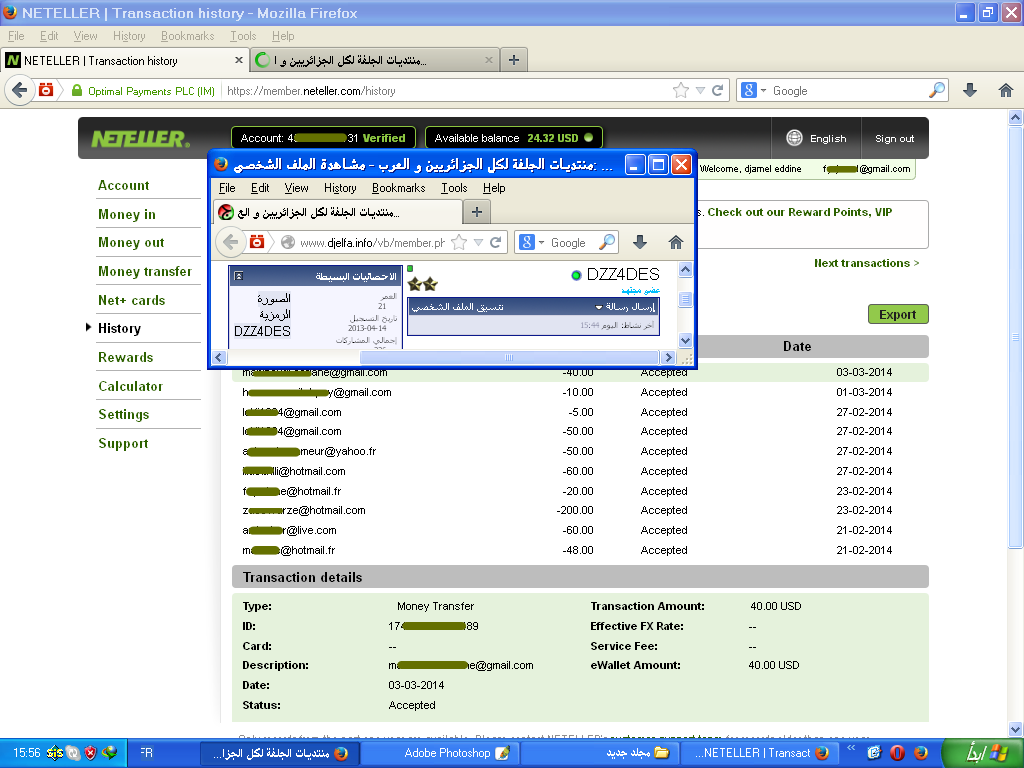The width and height of the screenshot is (1024, 768).
Task: Open the Money out page
Action: pyautogui.click(x=131, y=242)
